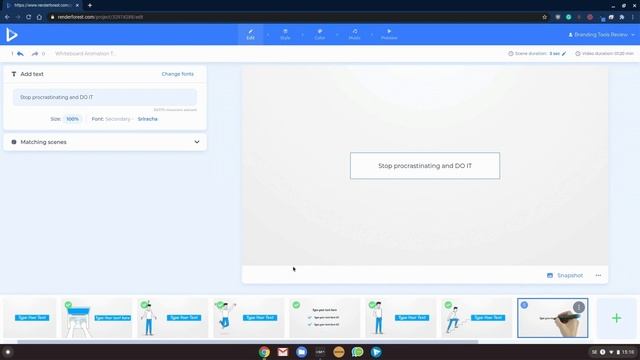
Task: Open the Preview tab
Action: (x=389, y=34)
